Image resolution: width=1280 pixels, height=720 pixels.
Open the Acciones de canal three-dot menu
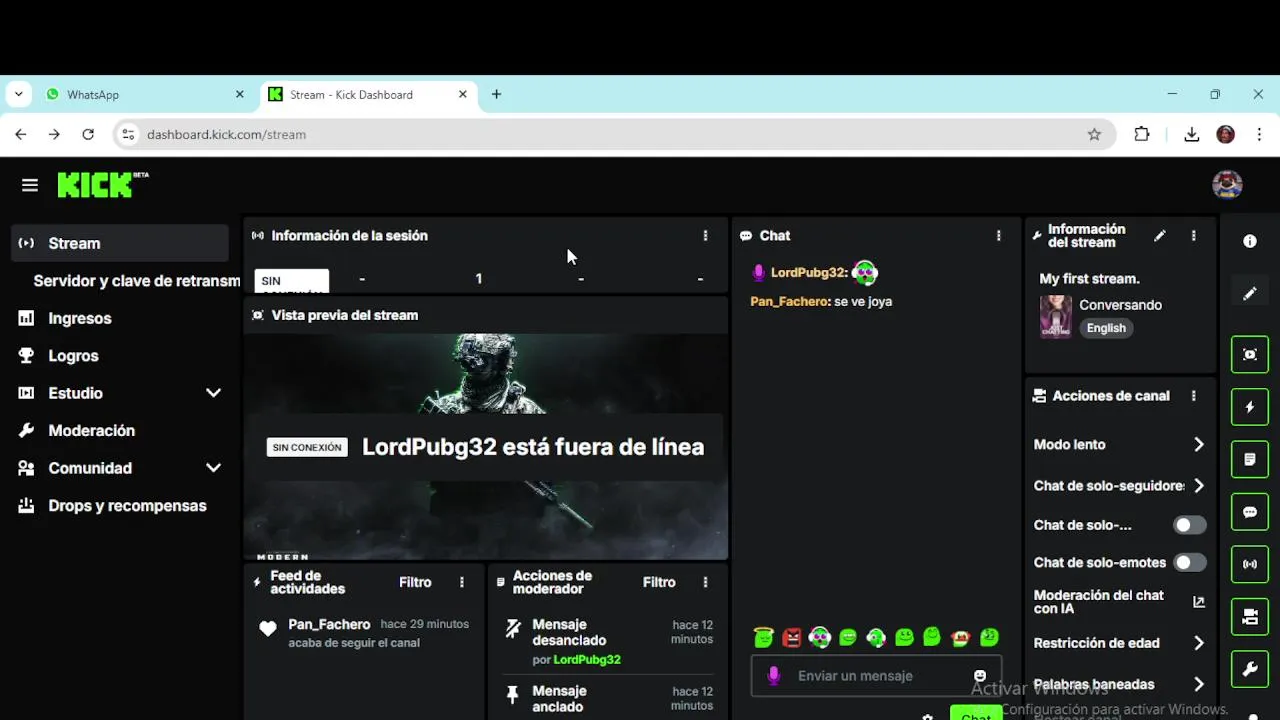click(x=1193, y=396)
